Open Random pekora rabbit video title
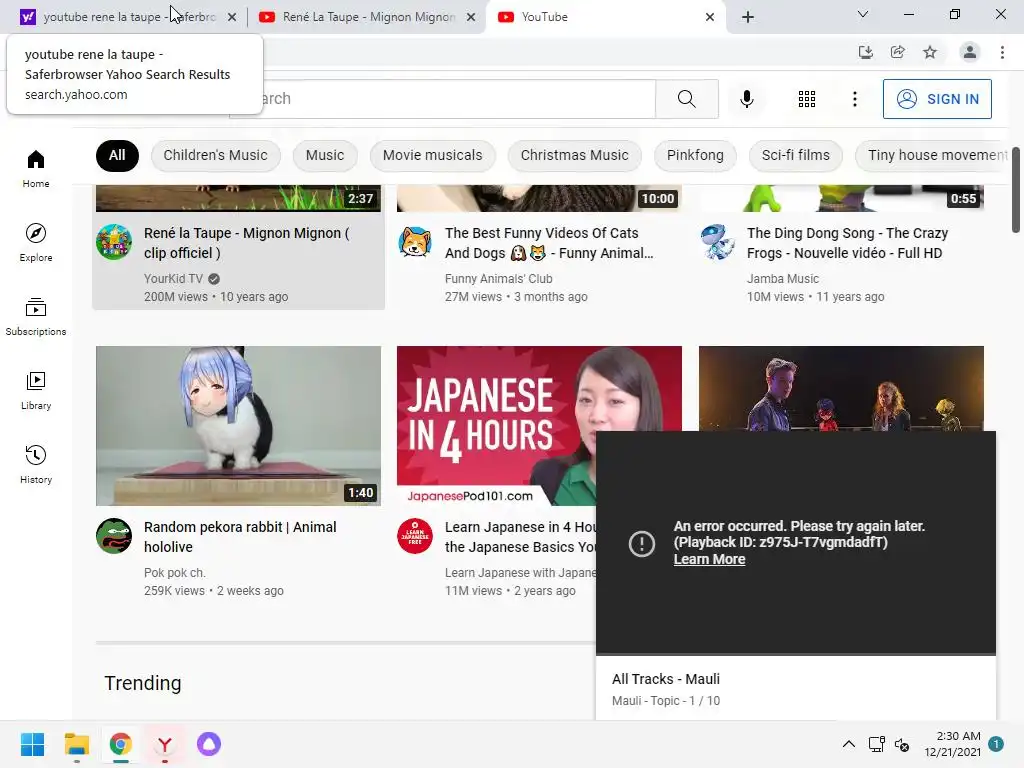The height and width of the screenshot is (768, 1024). [x=240, y=537]
